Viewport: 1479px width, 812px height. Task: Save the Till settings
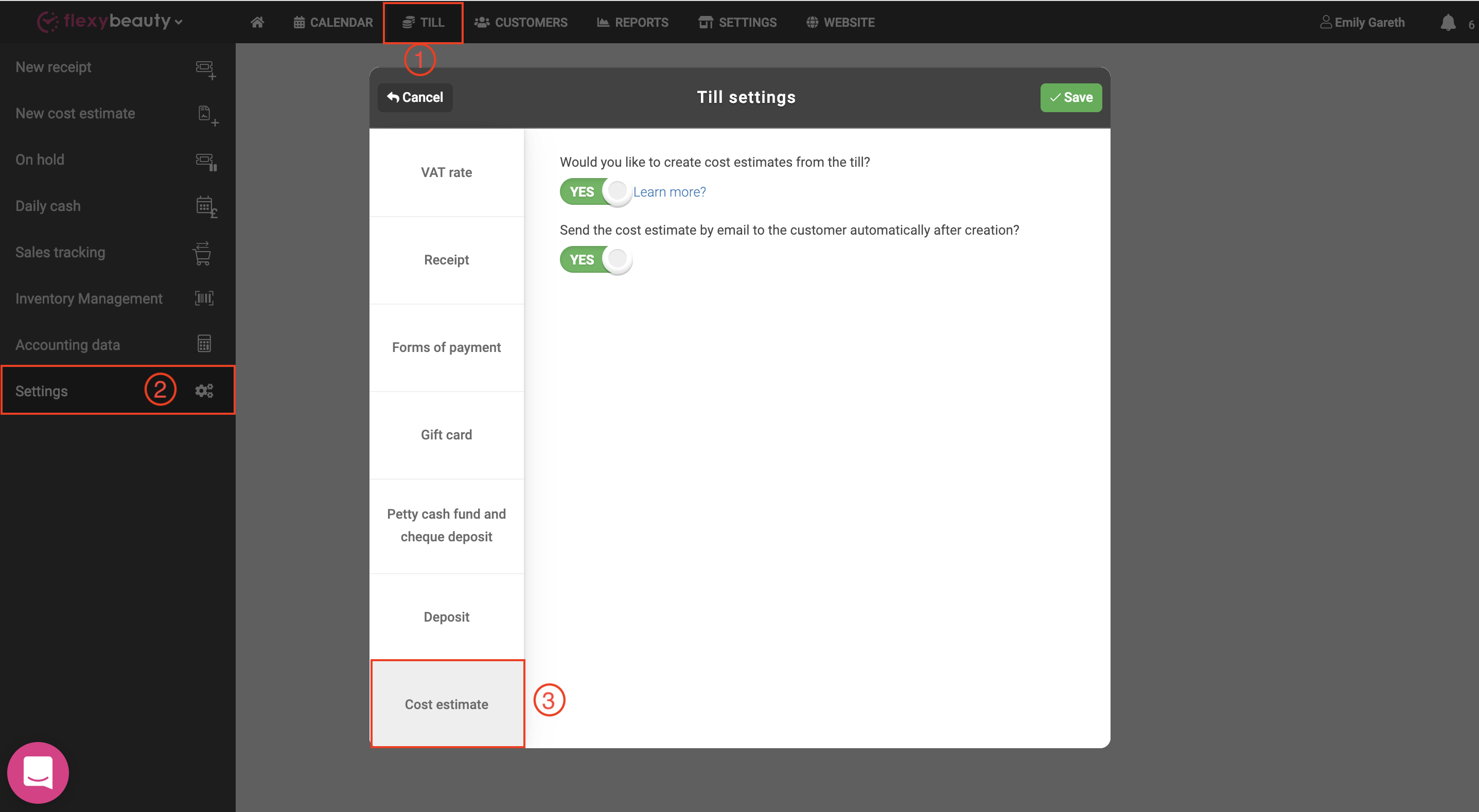(1071, 98)
